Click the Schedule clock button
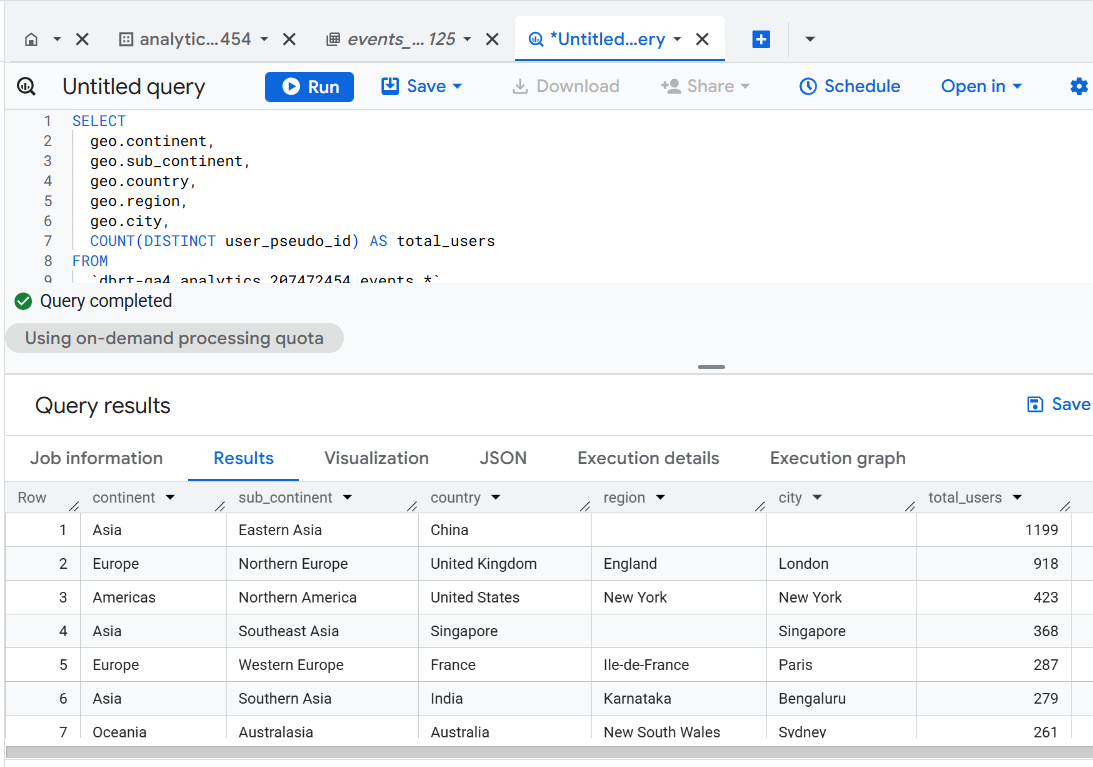The image size is (1093, 767). [x=850, y=87]
